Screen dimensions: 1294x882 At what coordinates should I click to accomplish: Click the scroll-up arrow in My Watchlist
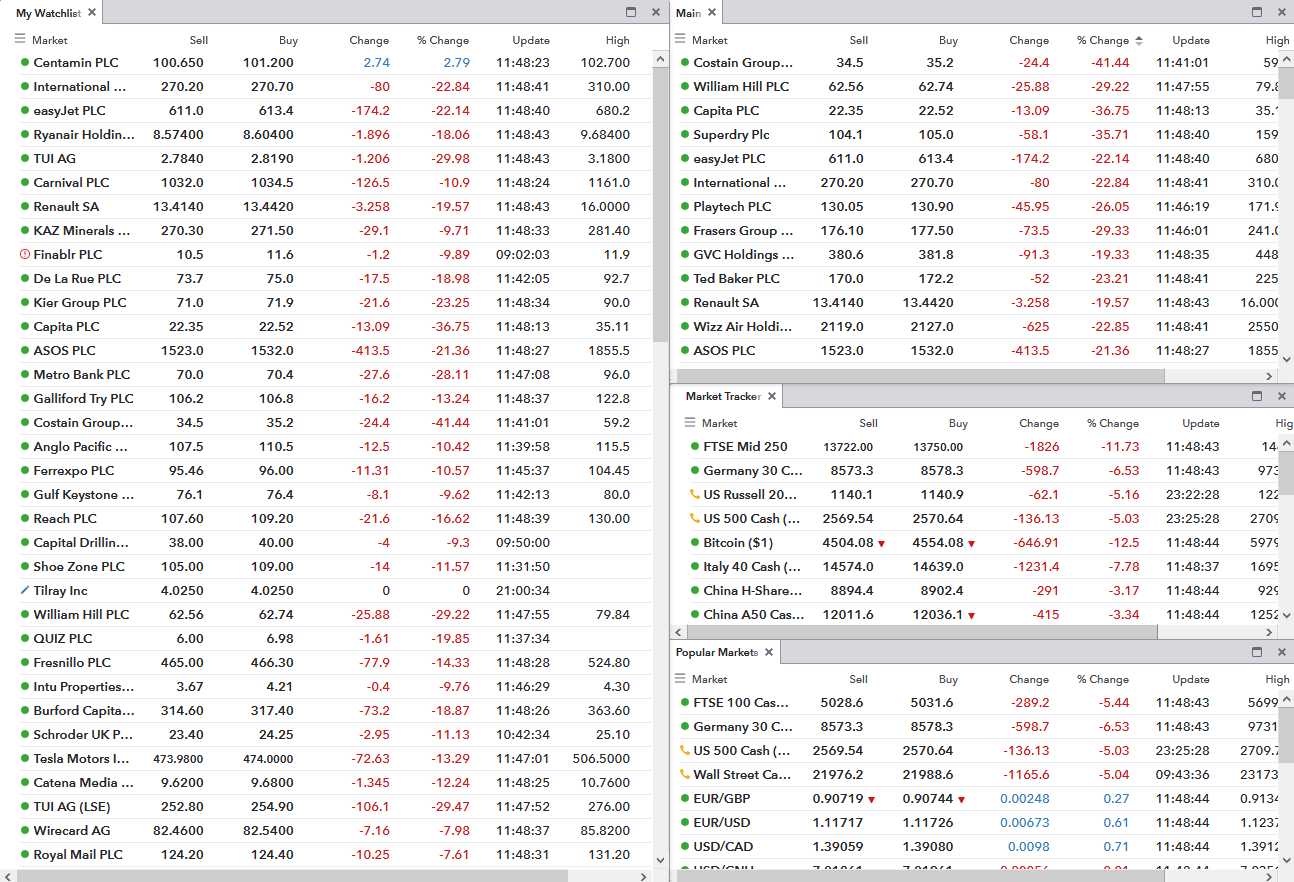click(659, 58)
